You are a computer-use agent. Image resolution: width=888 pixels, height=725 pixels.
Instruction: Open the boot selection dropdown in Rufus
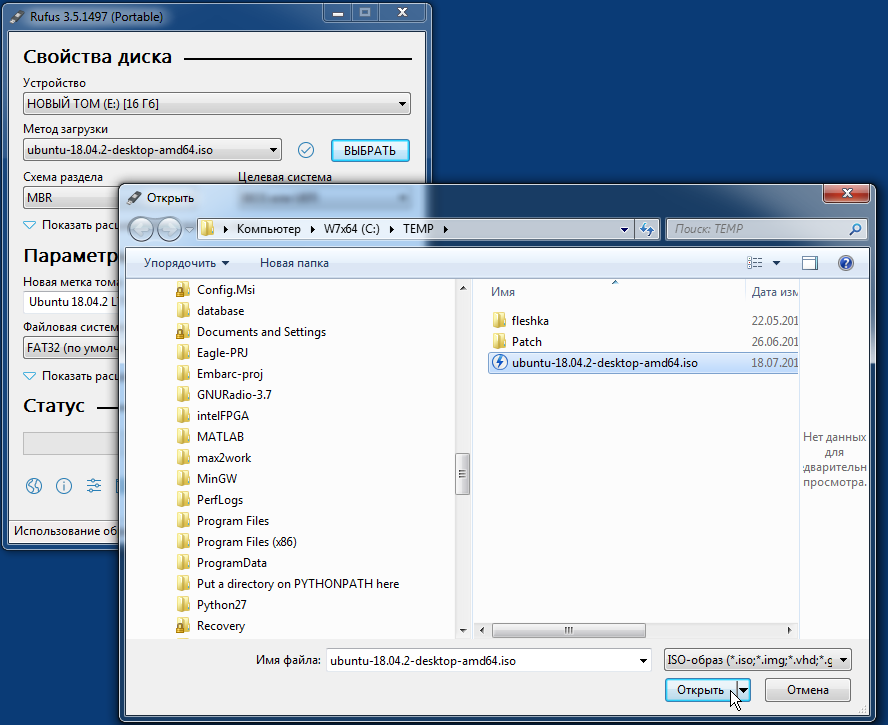(x=152, y=150)
